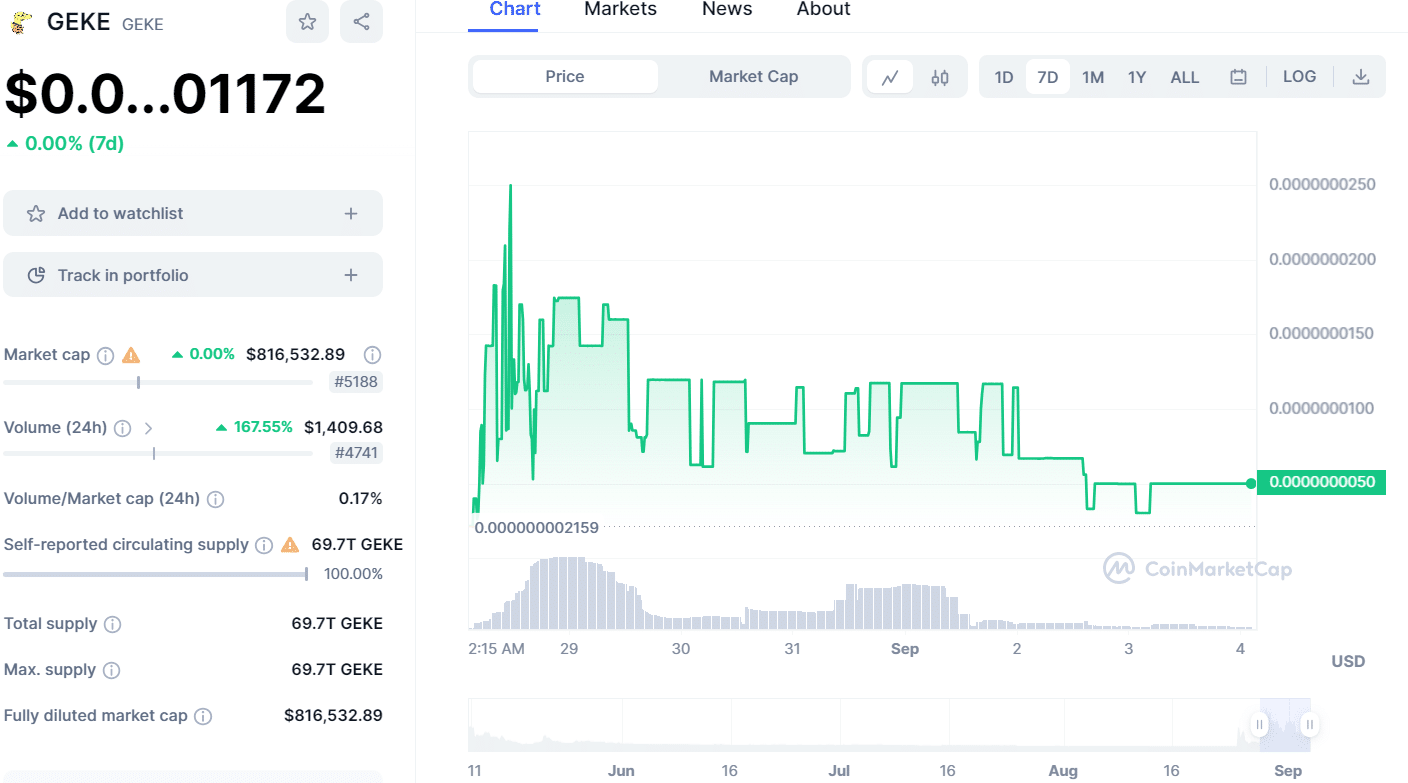Click the circulating supply warning triangle
The image size is (1408, 783).
point(290,545)
